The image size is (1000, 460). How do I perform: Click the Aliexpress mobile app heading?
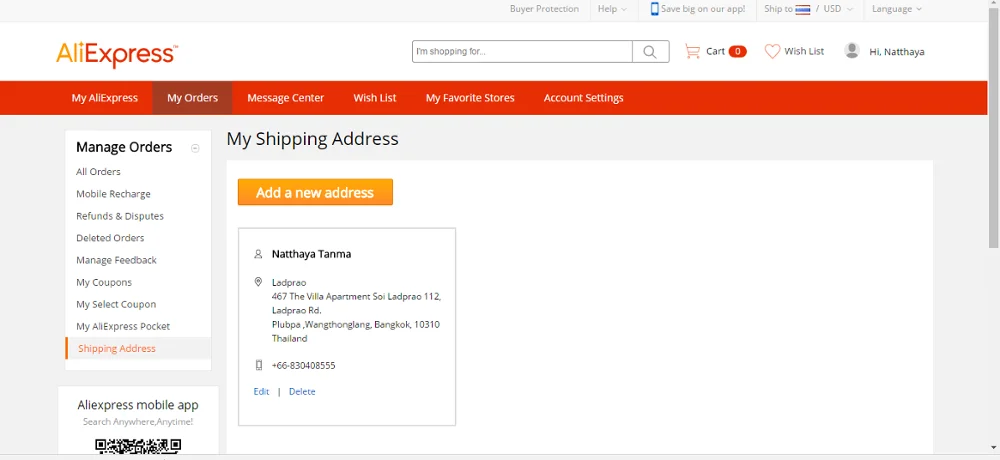[x=138, y=405]
